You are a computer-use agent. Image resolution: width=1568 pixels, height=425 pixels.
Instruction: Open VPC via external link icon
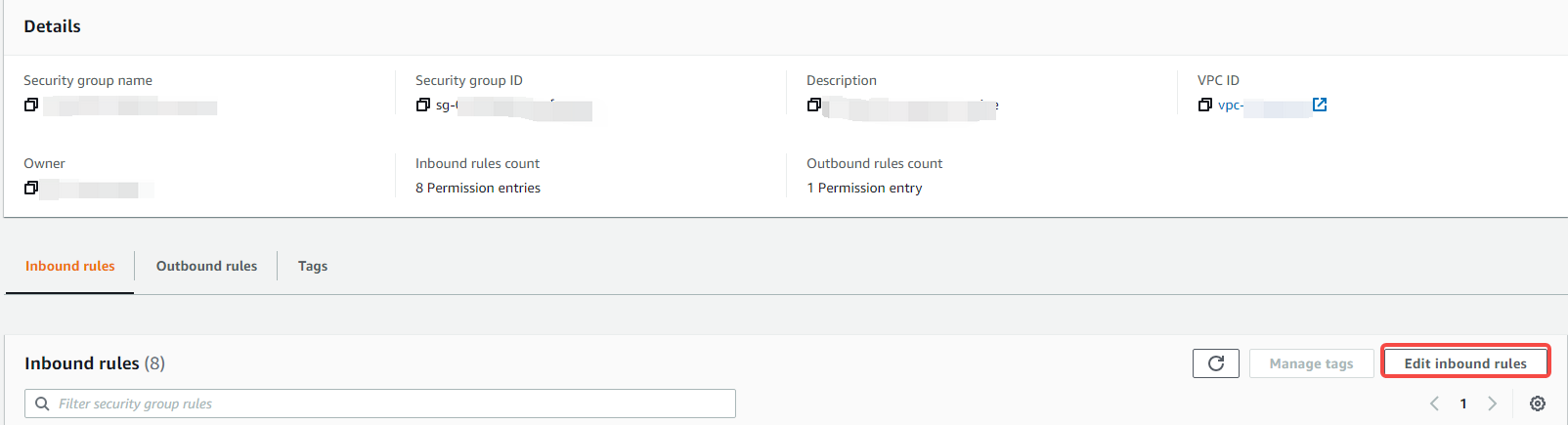tap(1320, 105)
